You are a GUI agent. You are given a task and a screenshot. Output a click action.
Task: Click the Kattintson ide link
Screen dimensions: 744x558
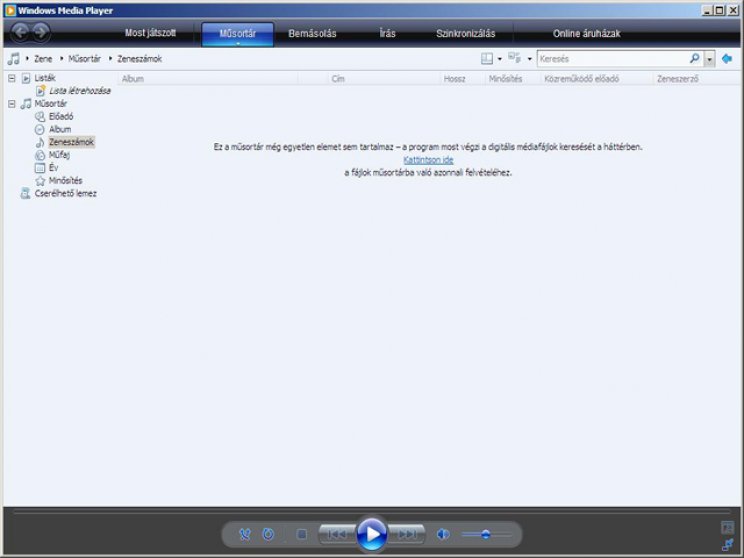pos(428,160)
